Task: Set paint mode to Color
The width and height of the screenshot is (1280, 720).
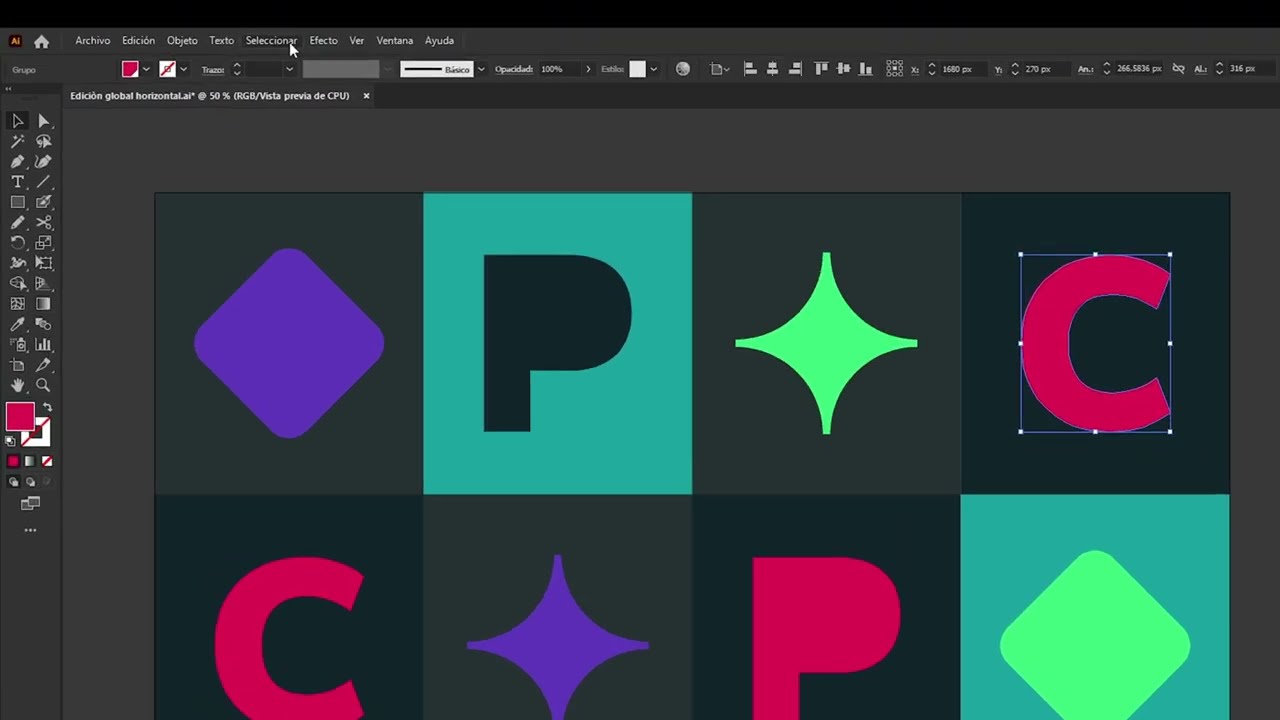Action: 13,461
